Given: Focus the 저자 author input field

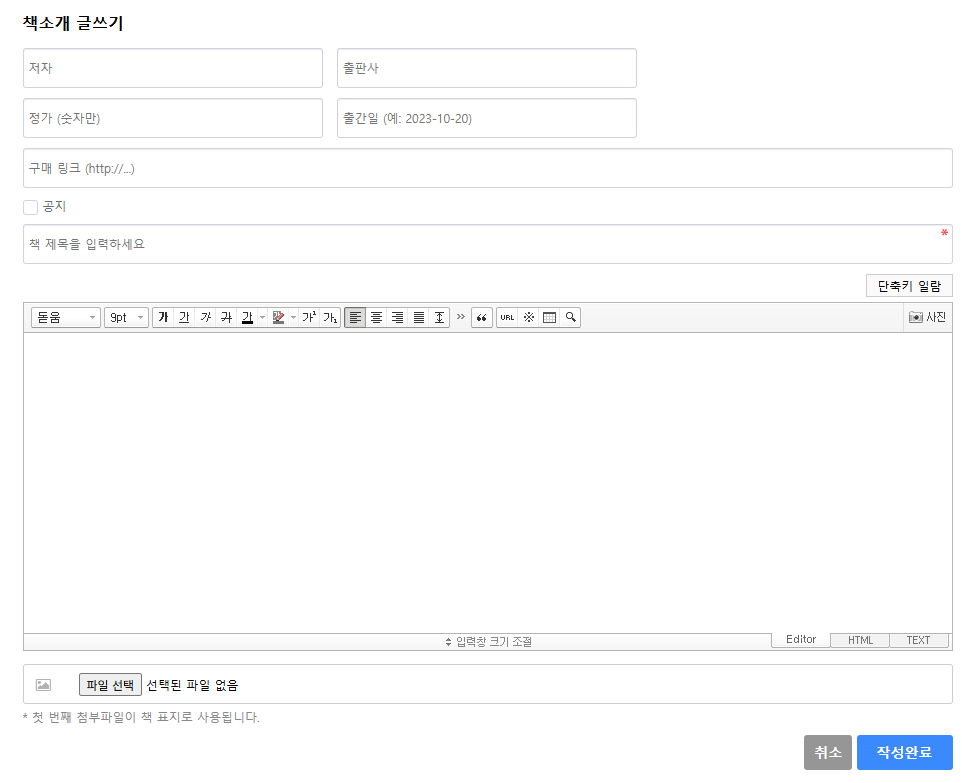Looking at the screenshot, I should [x=173, y=68].
